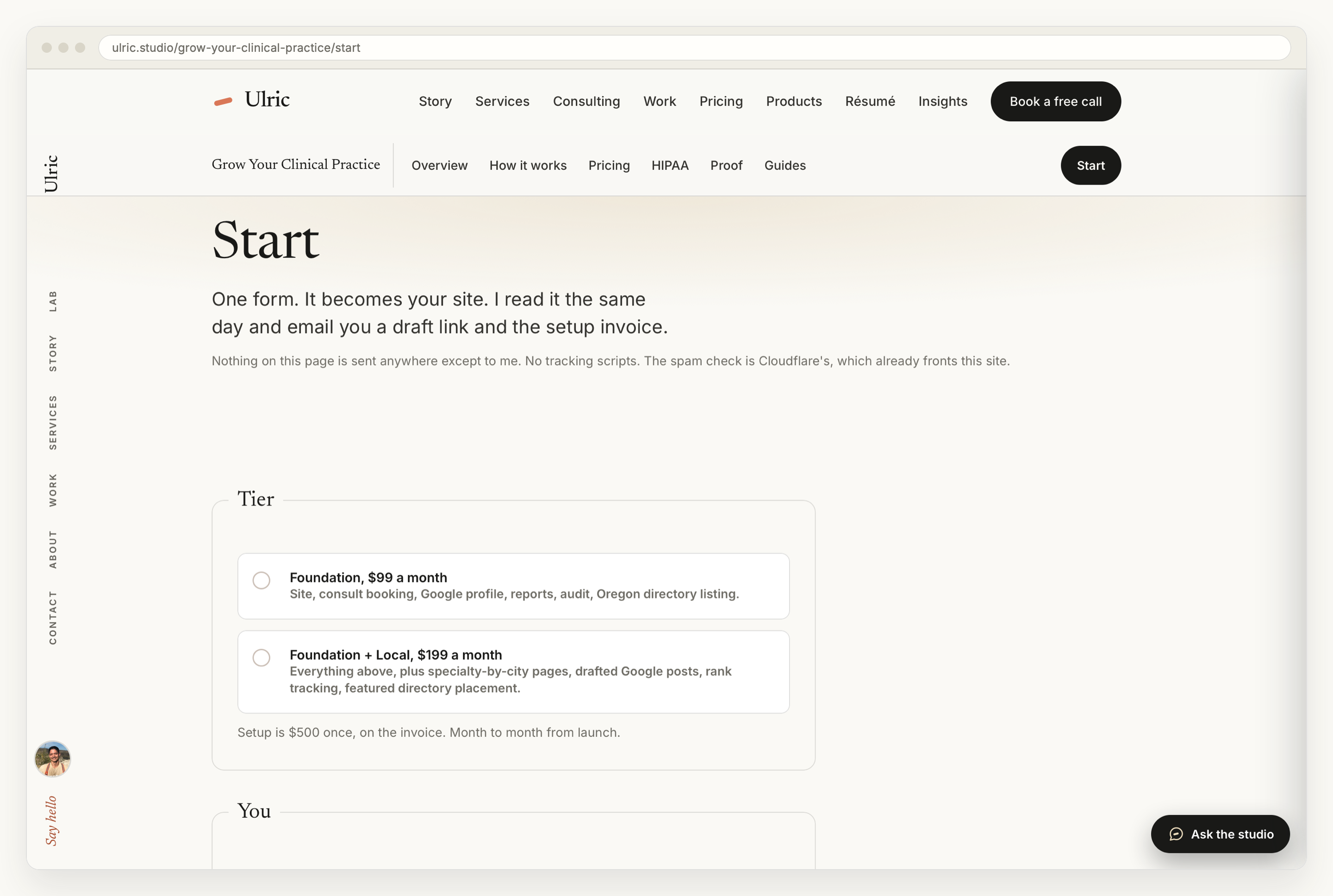The width and height of the screenshot is (1333, 896).
Task: Click the 'One form. It becomes your site' text
Action: [x=439, y=312]
